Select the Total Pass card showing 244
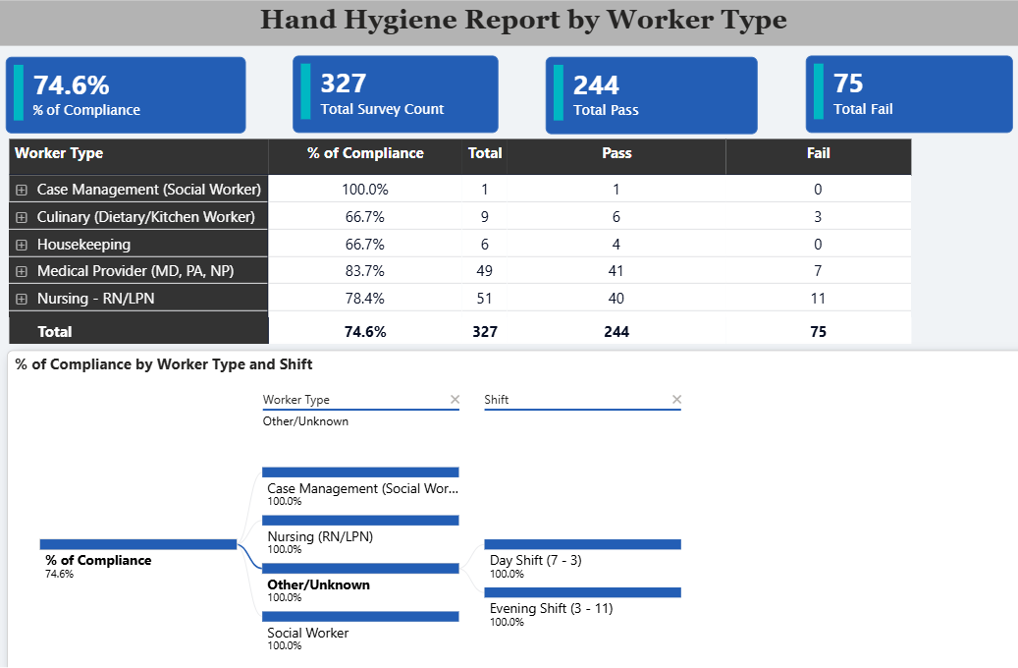This screenshot has height=668, width=1018. (x=651, y=95)
